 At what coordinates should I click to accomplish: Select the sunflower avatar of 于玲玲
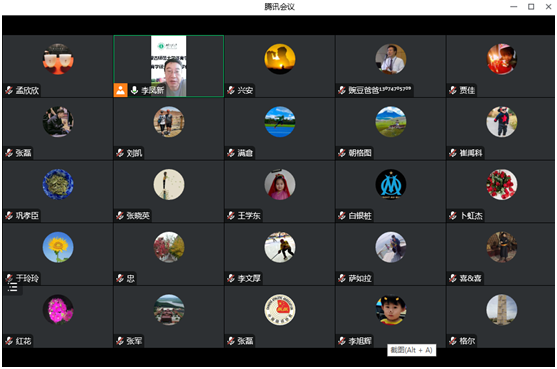tap(58, 247)
